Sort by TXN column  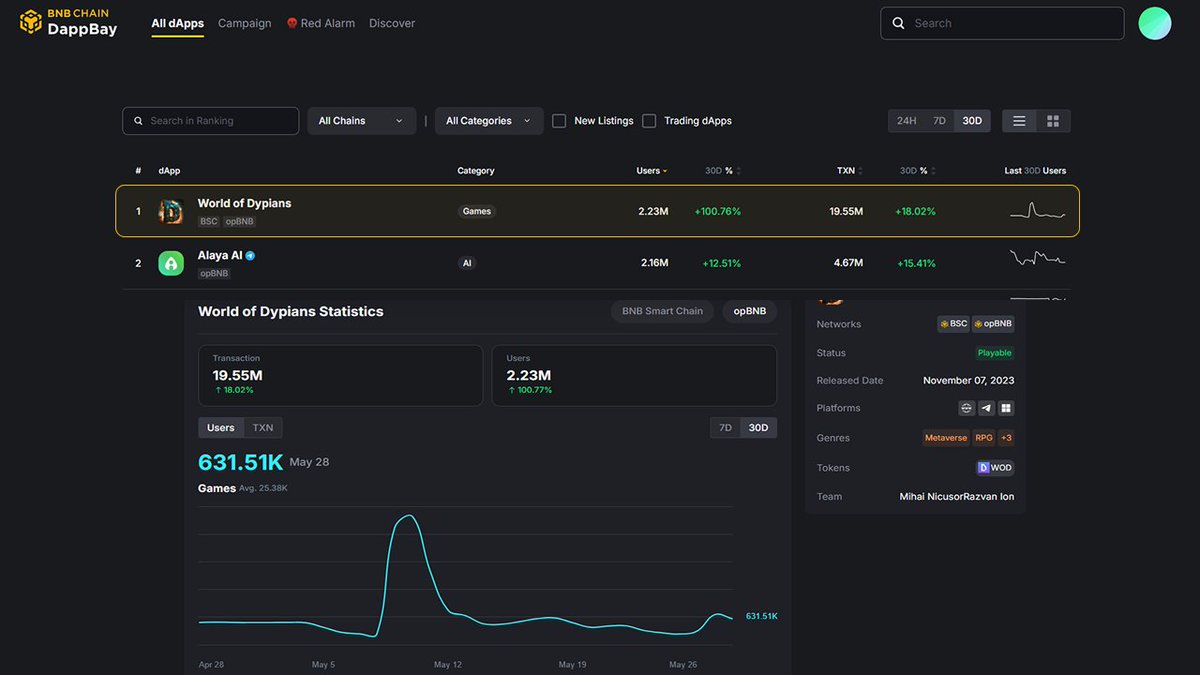point(850,171)
